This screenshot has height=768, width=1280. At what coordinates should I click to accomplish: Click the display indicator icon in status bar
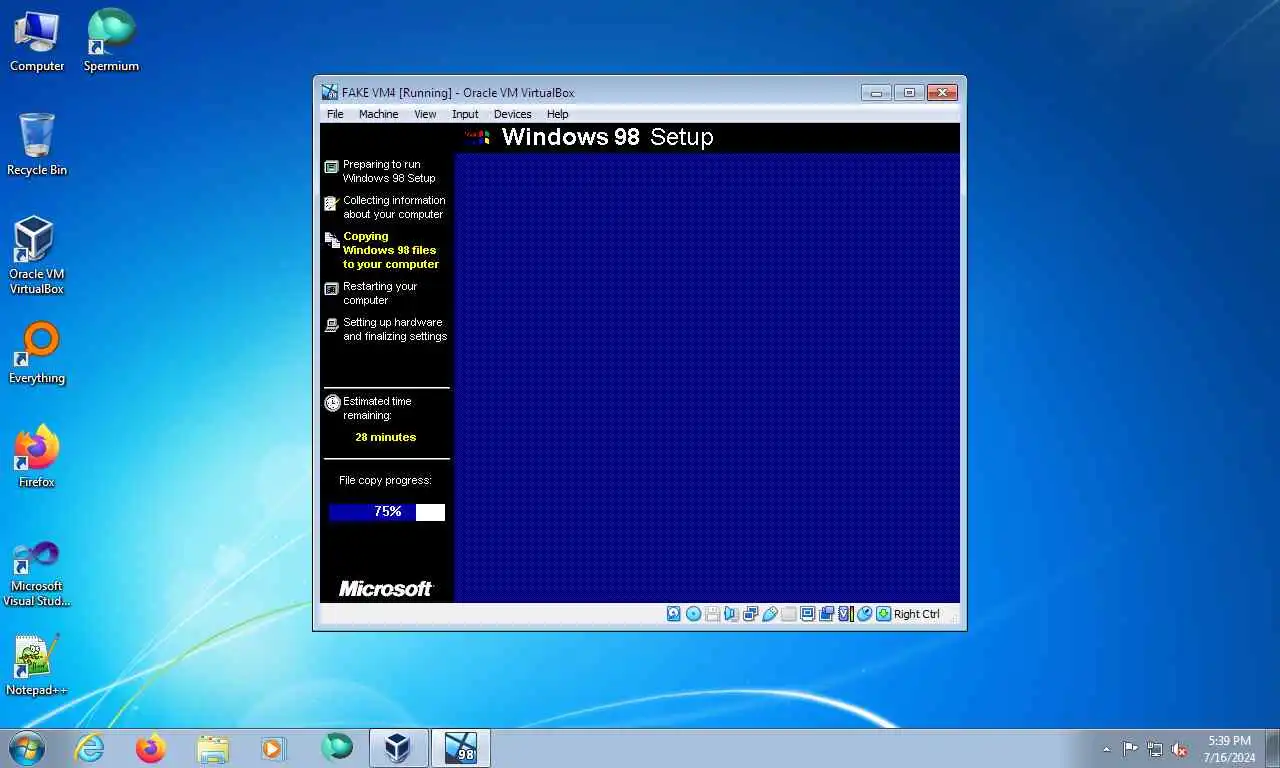click(x=808, y=614)
